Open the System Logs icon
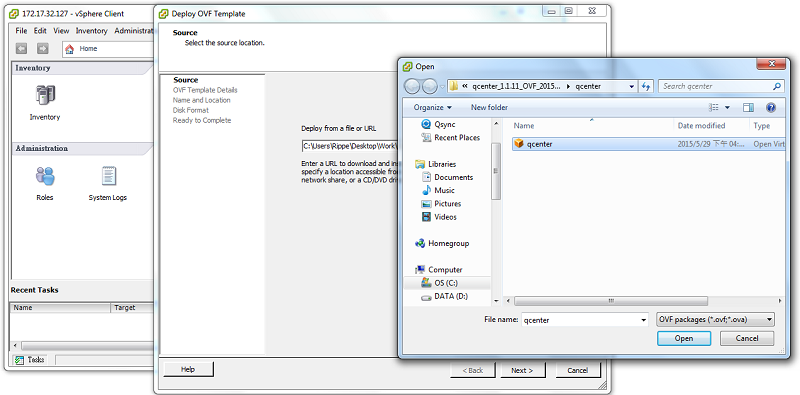The height and width of the screenshot is (395, 800). coord(108,176)
